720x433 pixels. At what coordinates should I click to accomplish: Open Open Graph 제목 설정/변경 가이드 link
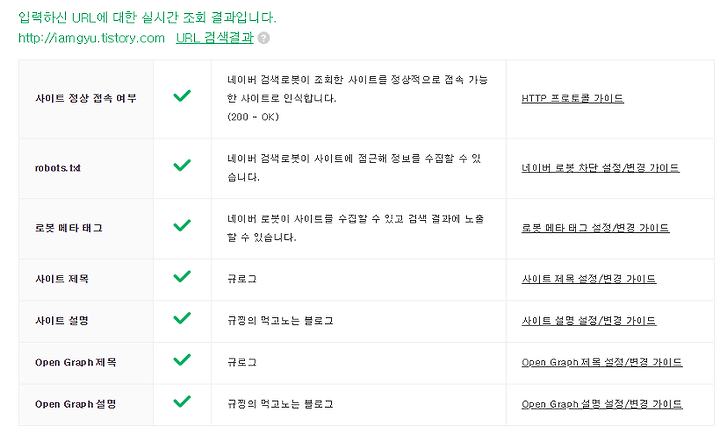602,362
